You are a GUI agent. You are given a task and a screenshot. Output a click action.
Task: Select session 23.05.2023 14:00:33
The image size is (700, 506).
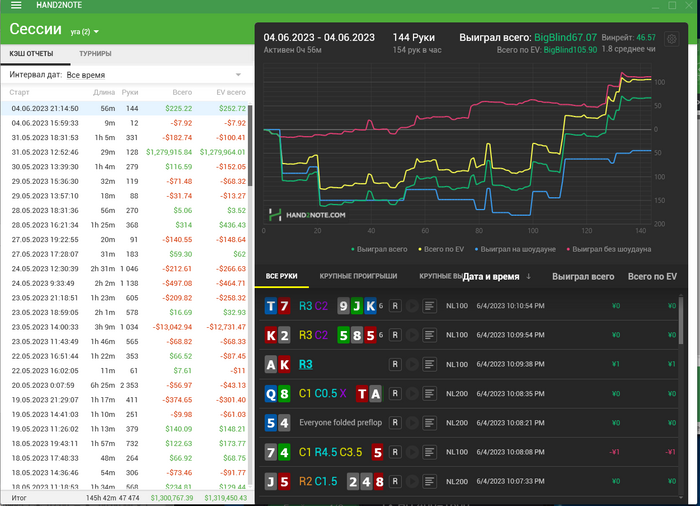[x=125, y=327]
